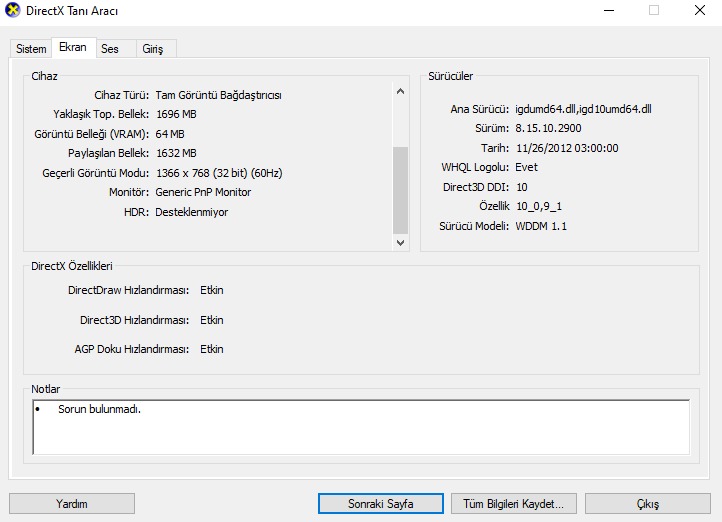Click '1366 x 768 (32 bit) (60Hz)' value
This screenshot has width=722, height=522.
coord(220,173)
